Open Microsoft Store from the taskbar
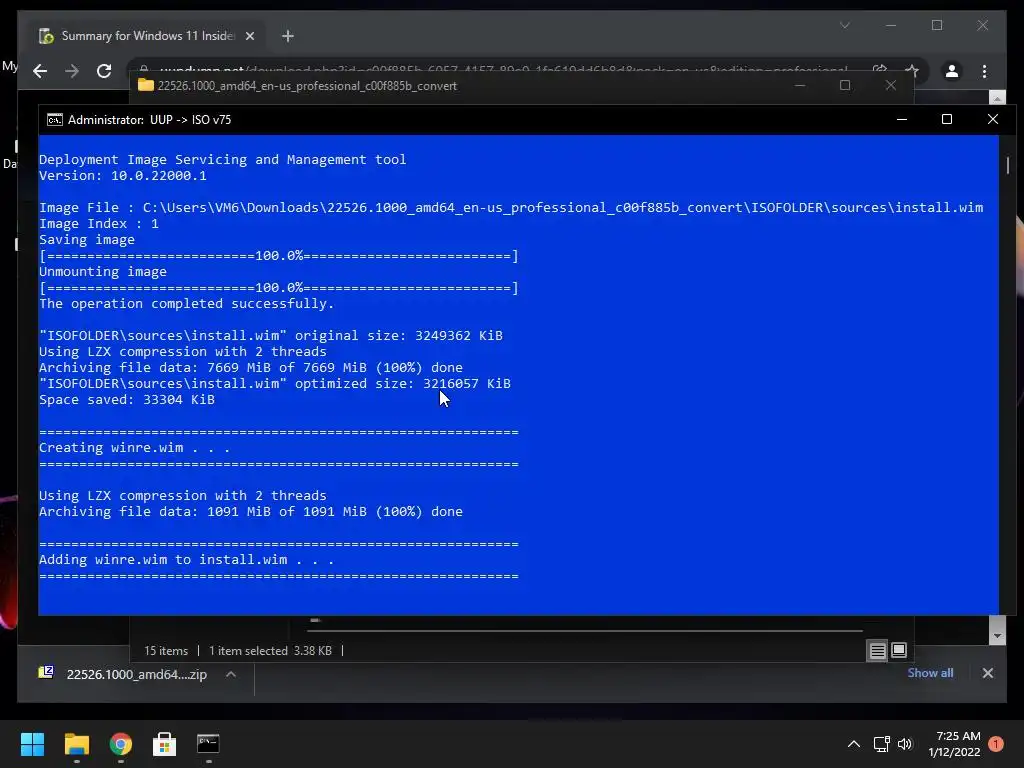 pyautogui.click(x=165, y=744)
